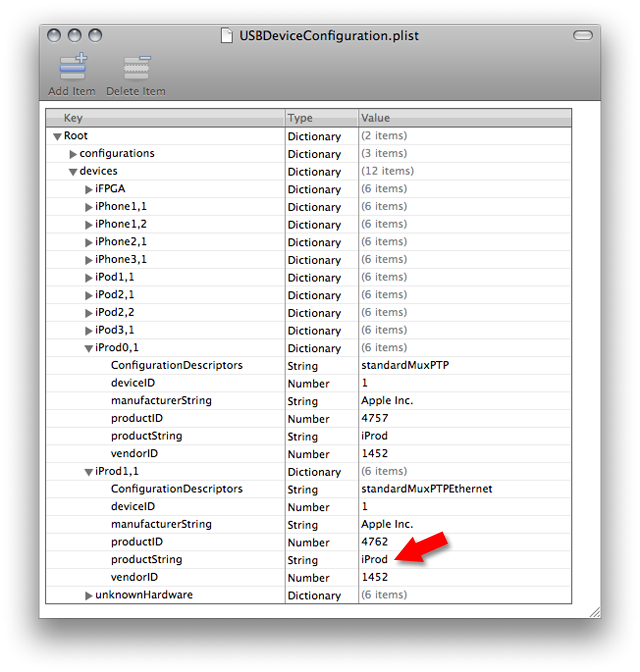Select deviceID key under iProd1,1
The width and height of the screenshot is (640, 672).
click(133, 507)
